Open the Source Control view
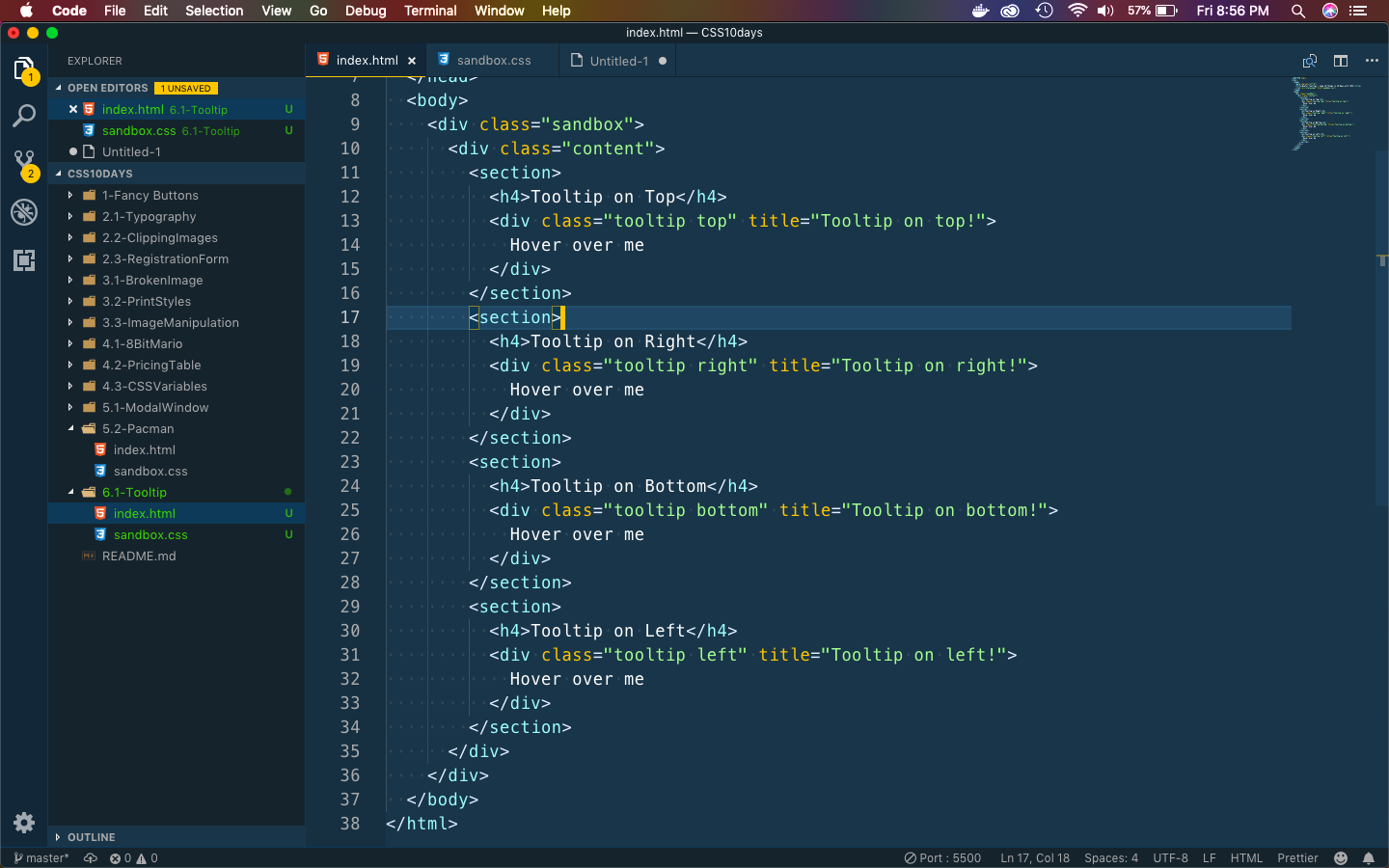Viewport: 1389px width, 868px height. pos(24,164)
